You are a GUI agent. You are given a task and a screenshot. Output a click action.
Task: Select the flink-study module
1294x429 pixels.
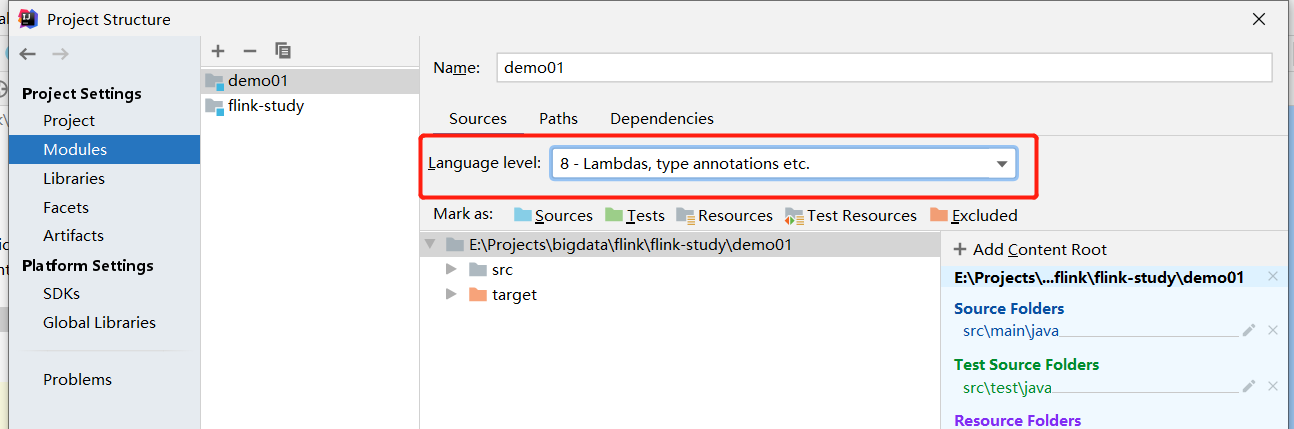coord(265,106)
